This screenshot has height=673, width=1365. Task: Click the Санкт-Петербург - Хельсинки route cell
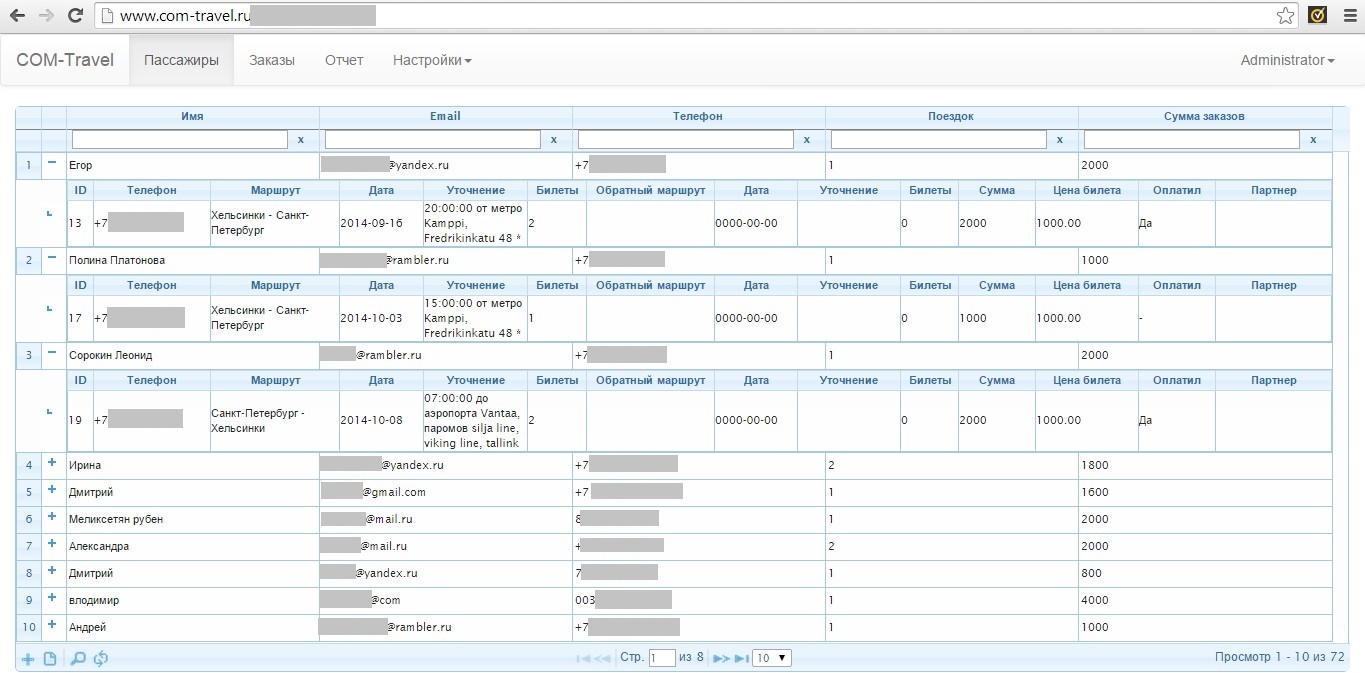point(274,420)
